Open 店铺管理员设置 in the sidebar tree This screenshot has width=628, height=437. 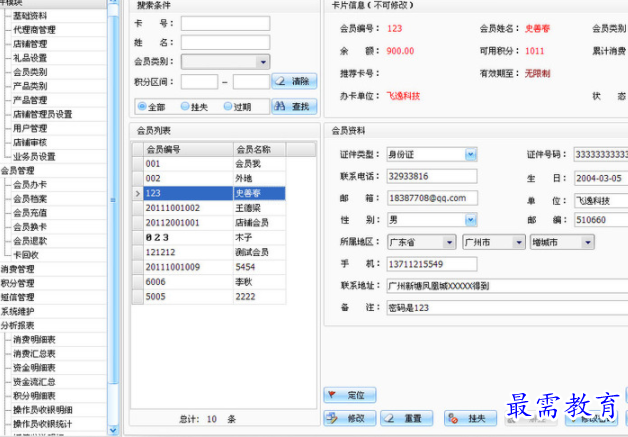[42, 114]
